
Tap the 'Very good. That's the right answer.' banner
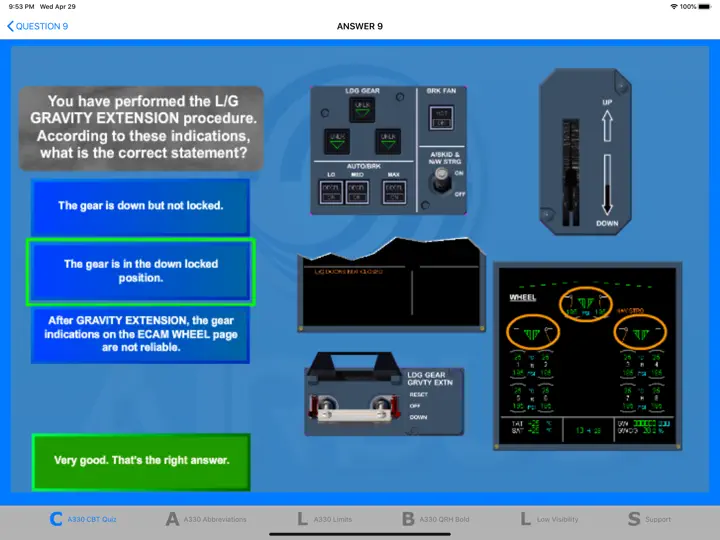[x=141, y=461]
